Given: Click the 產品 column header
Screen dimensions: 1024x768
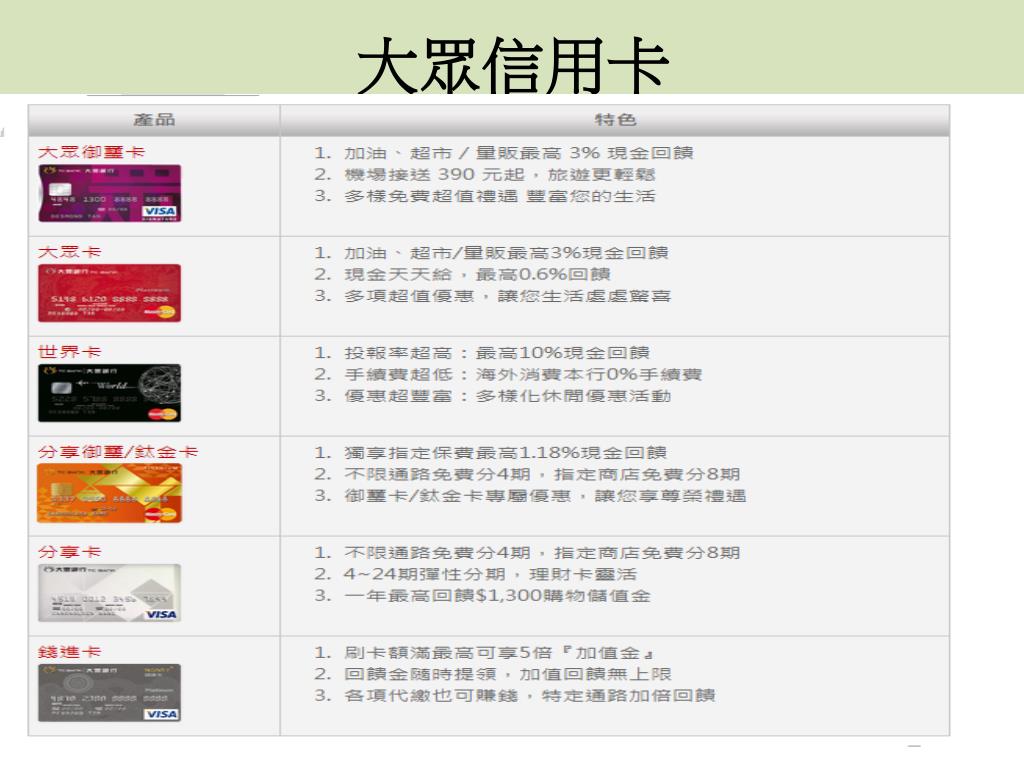Looking at the screenshot, I should coord(154,120).
